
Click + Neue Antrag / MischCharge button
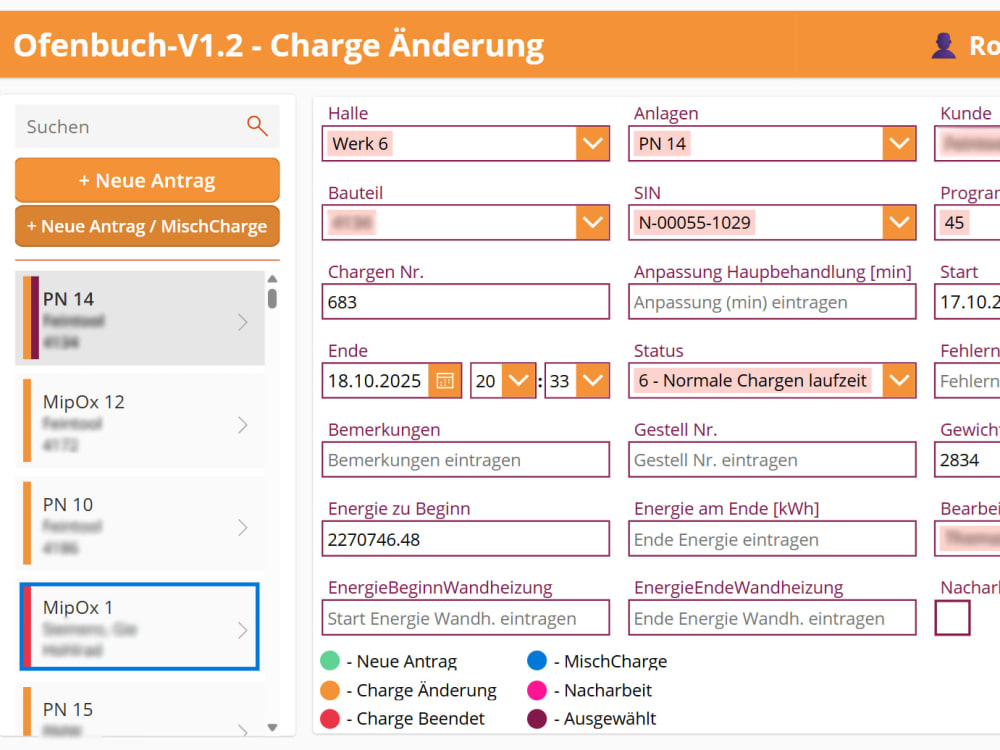[x=147, y=226]
